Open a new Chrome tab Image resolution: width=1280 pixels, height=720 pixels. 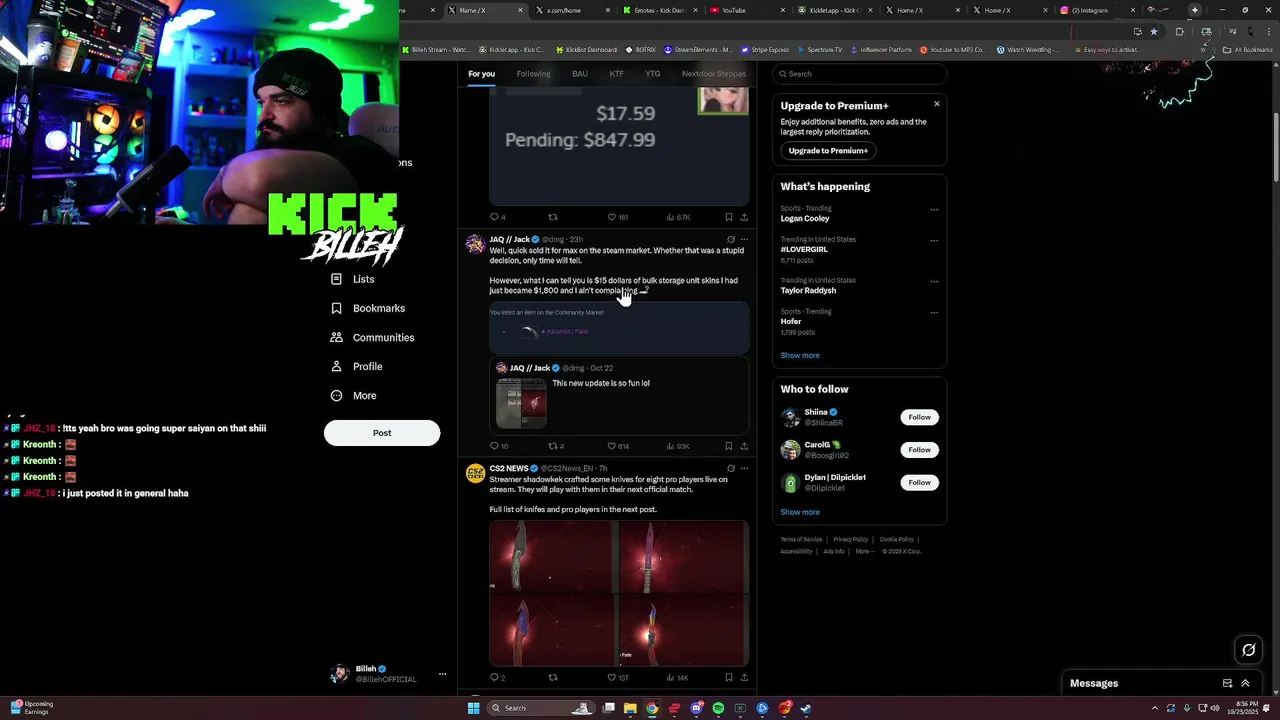1194,10
